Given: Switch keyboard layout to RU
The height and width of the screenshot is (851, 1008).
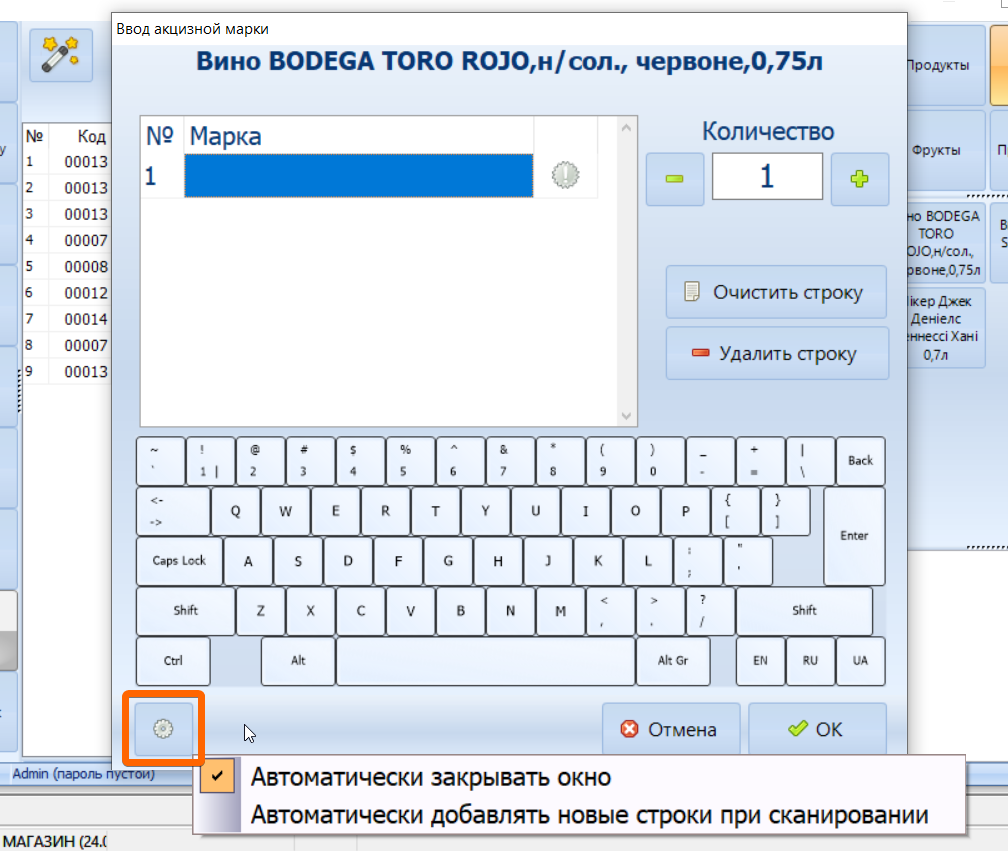Looking at the screenshot, I should tap(810, 661).
